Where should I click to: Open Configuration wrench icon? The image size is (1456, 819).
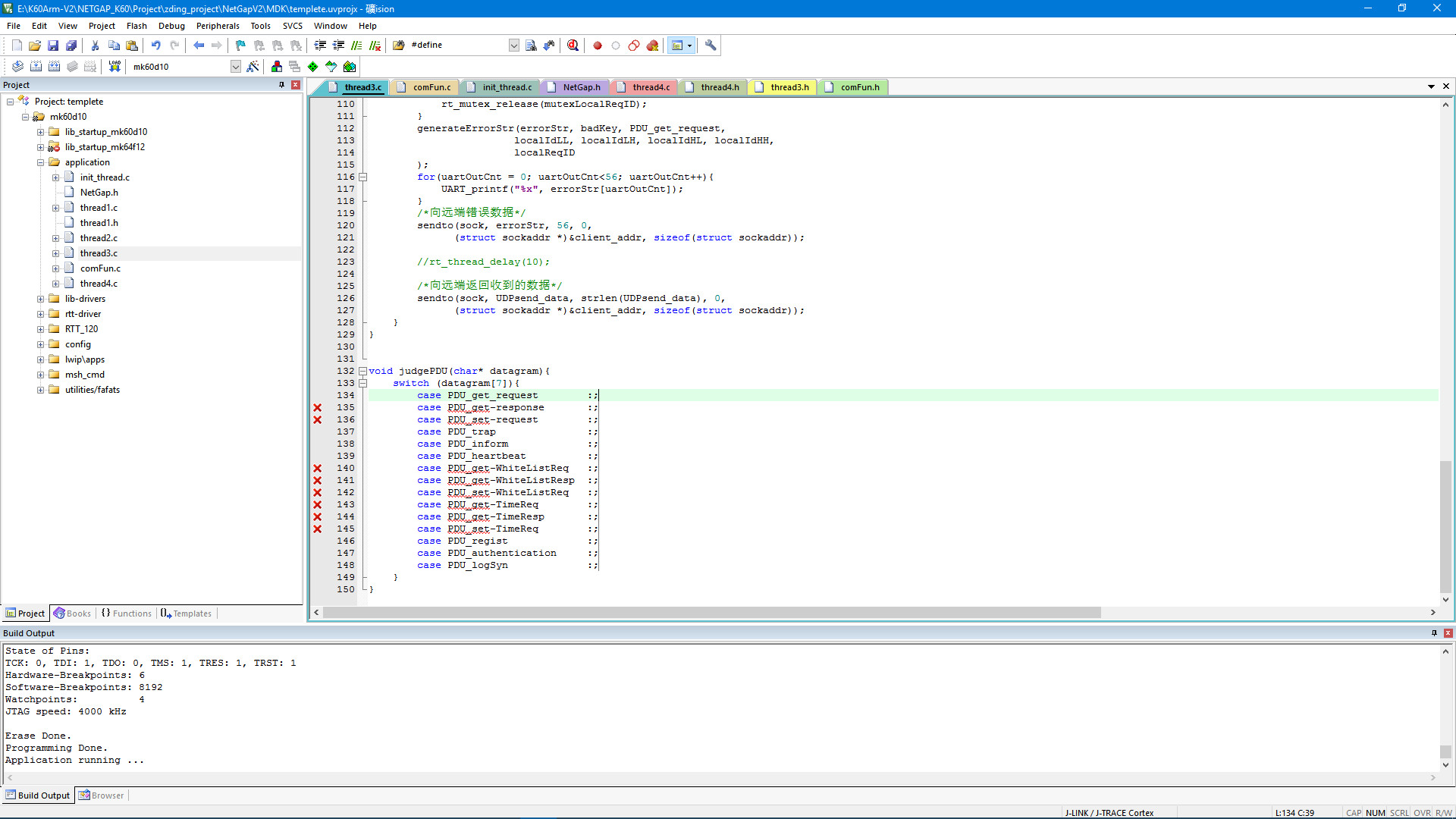click(x=711, y=45)
